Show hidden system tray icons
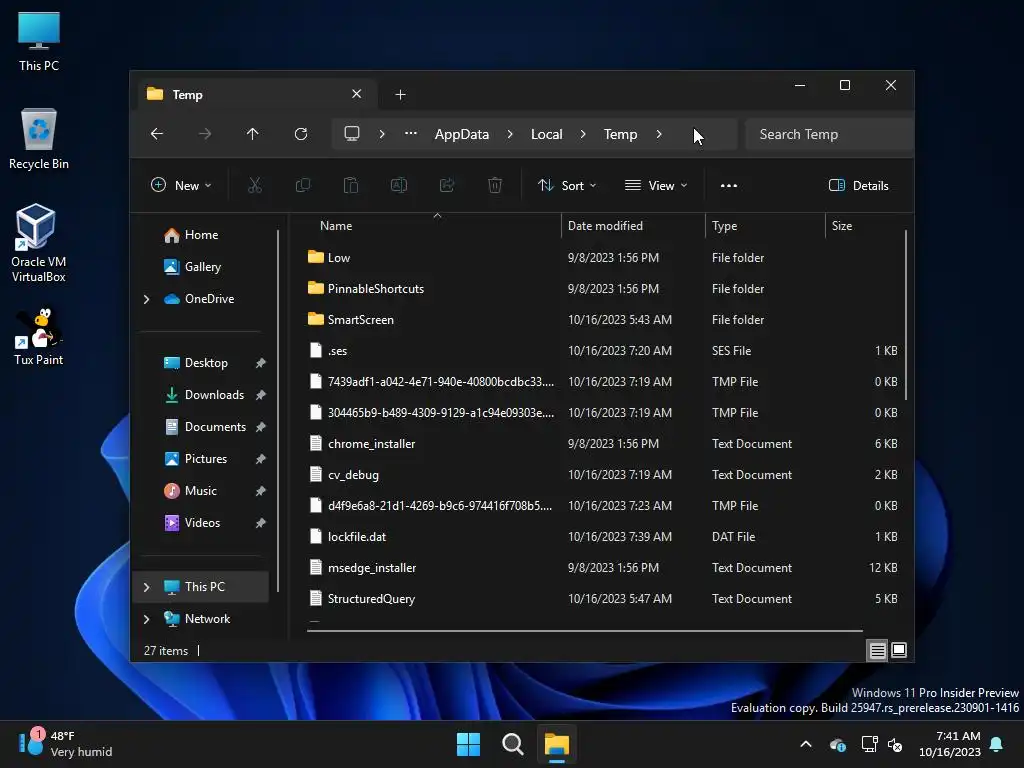 (x=806, y=744)
